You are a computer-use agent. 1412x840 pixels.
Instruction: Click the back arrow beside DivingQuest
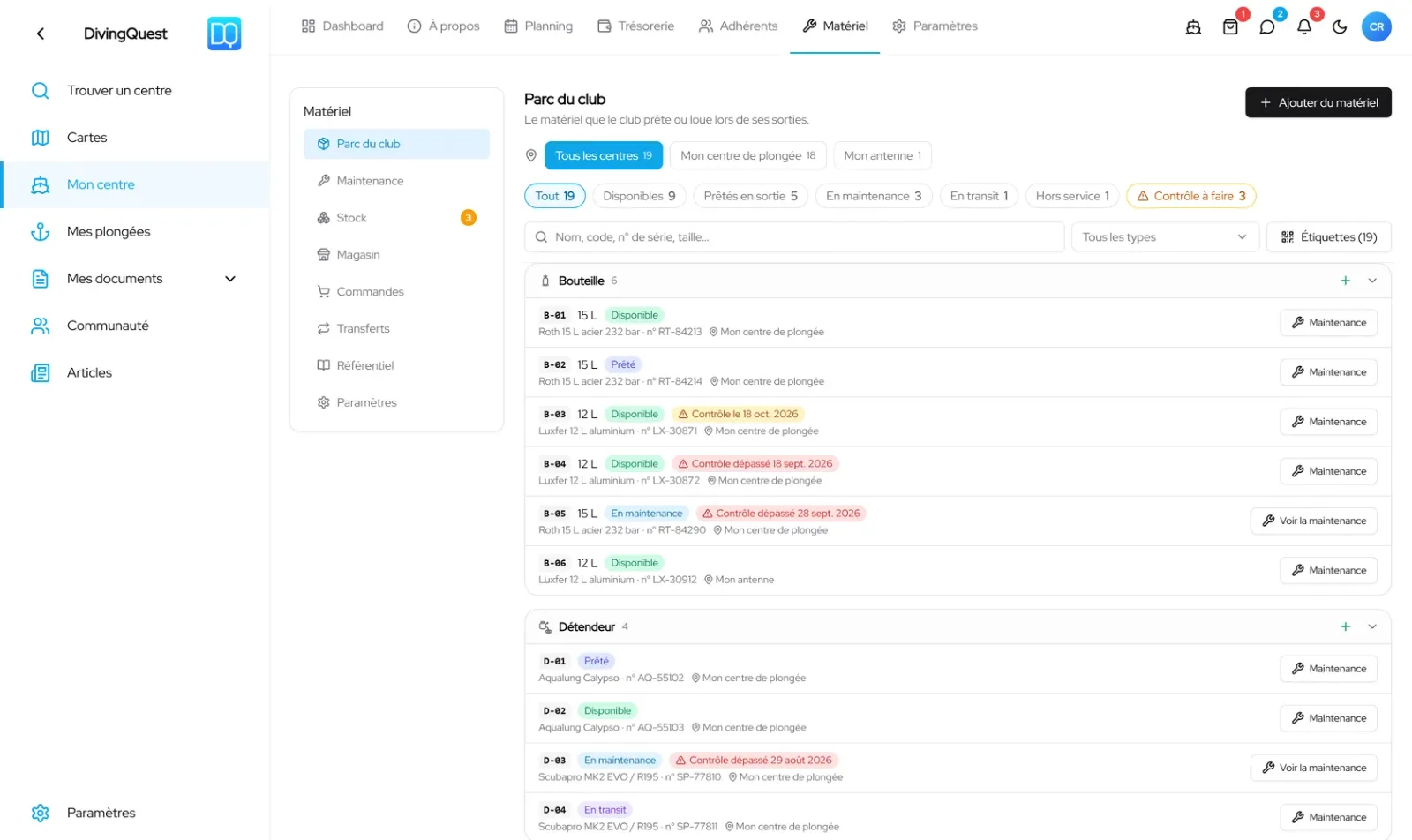pyautogui.click(x=40, y=34)
